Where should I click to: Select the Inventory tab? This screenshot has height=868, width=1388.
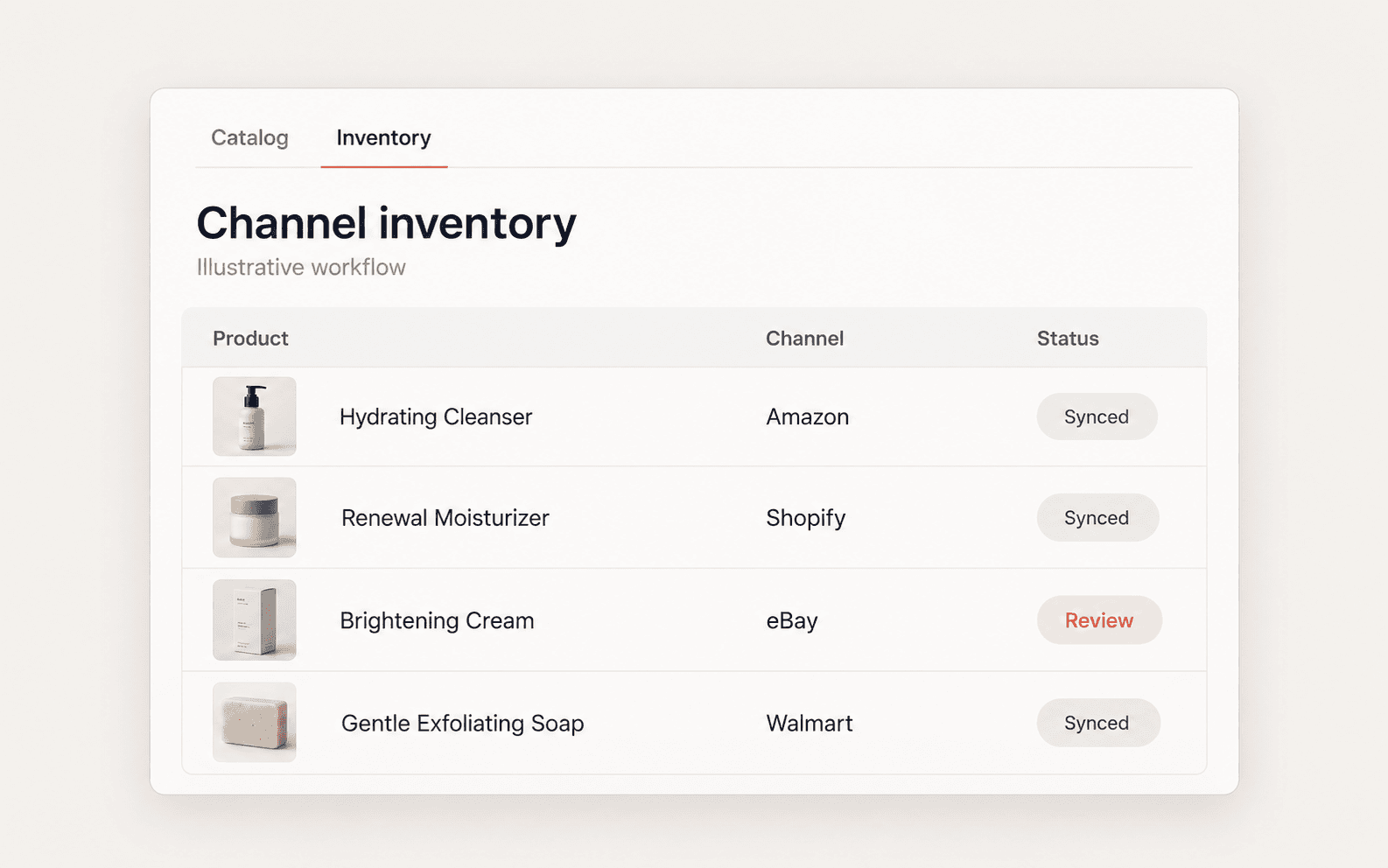(x=383, y=138)
